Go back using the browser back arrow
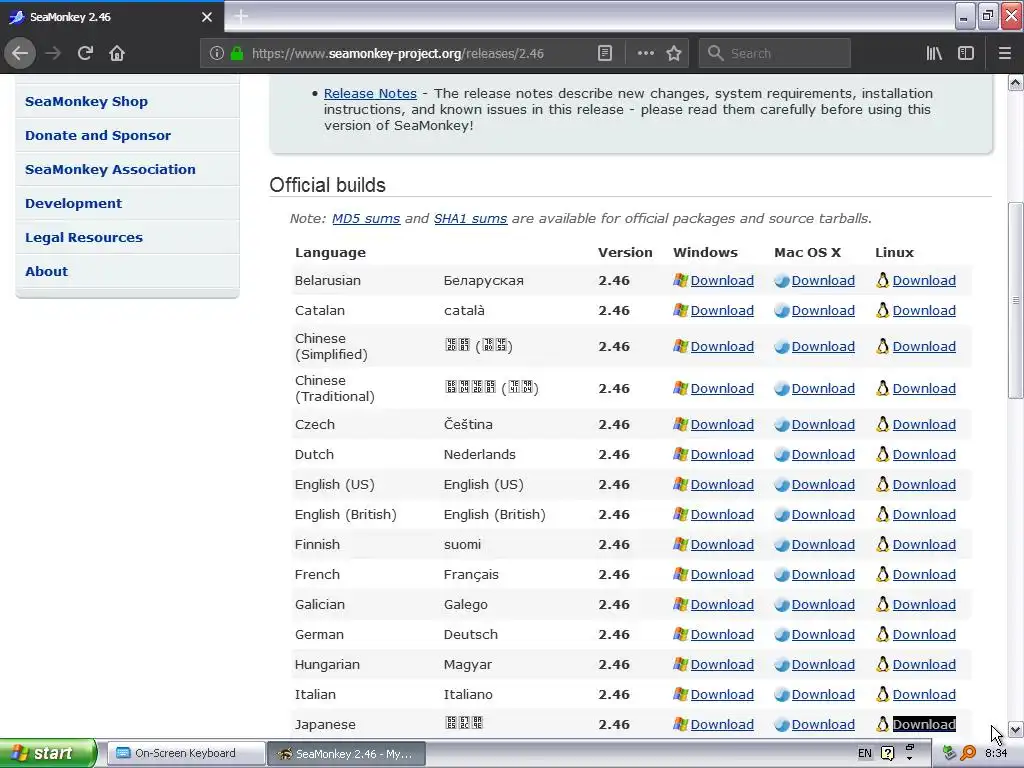Viewport: 1024px width, 768px height. pyautogui.click(x=20, y=53)
